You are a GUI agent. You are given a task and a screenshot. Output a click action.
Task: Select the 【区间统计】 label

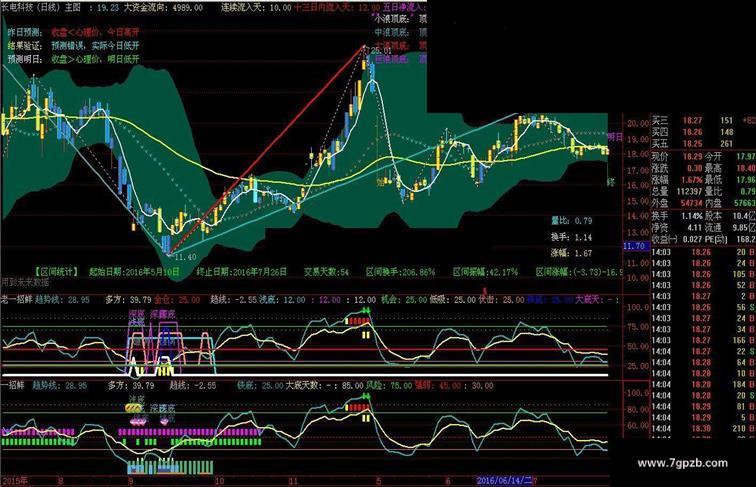56,272
